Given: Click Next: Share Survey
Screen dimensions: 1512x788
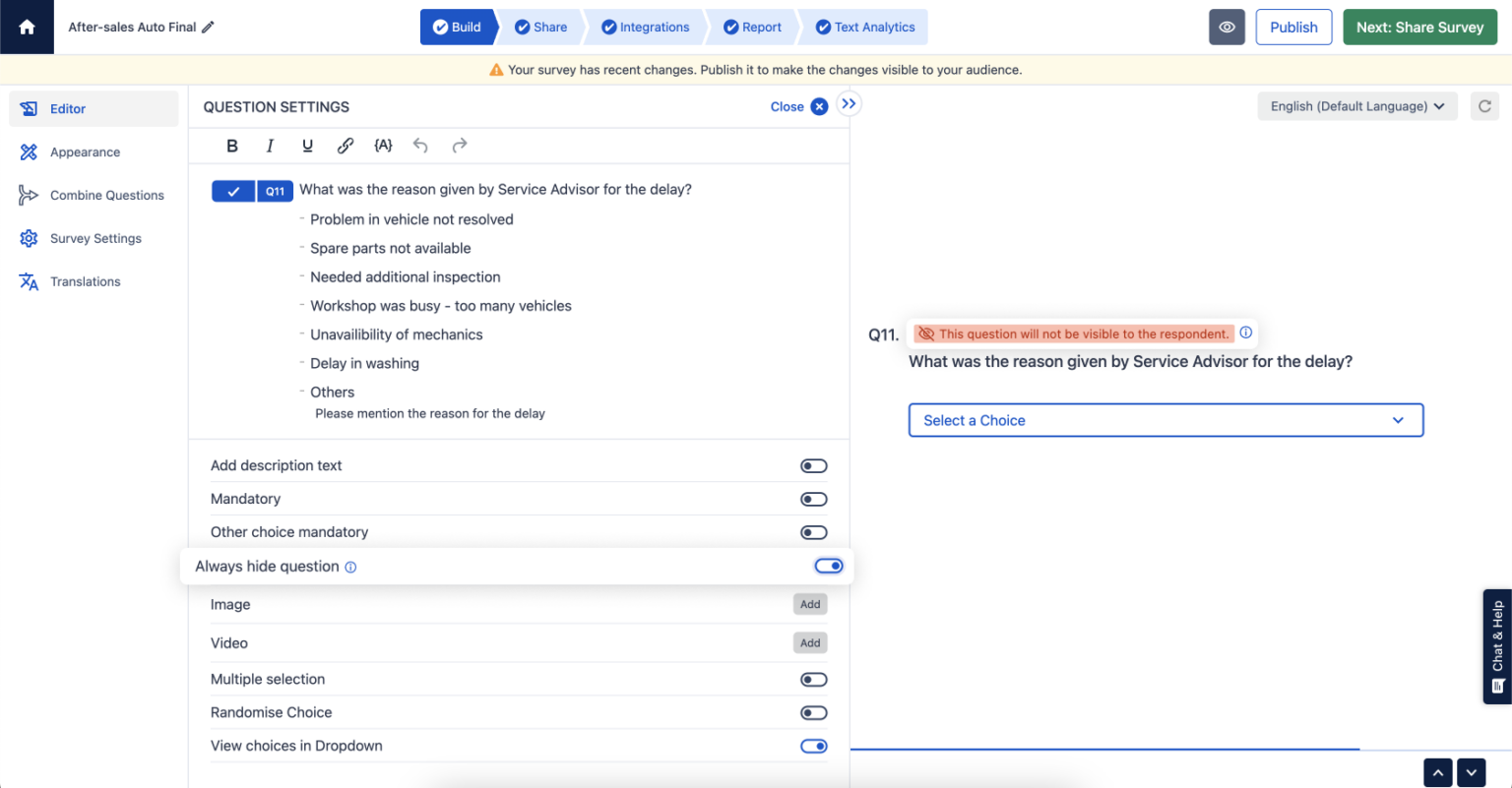Looking at the screenshot, I should pos(1419,27).
